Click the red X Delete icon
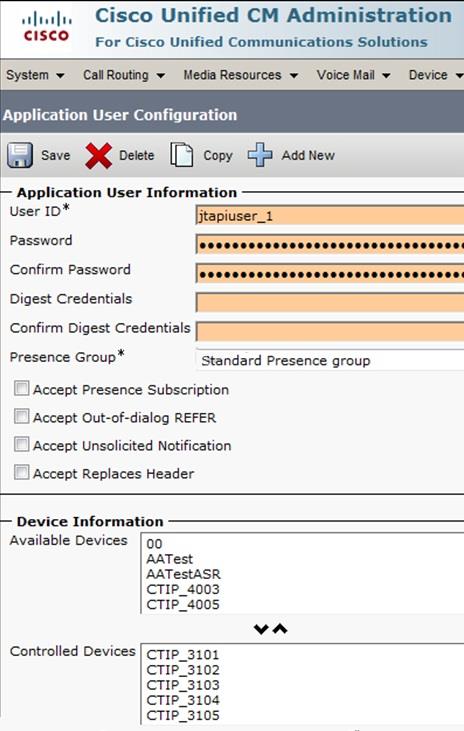This screenshot has width=464, height=731. coord(99,155)
